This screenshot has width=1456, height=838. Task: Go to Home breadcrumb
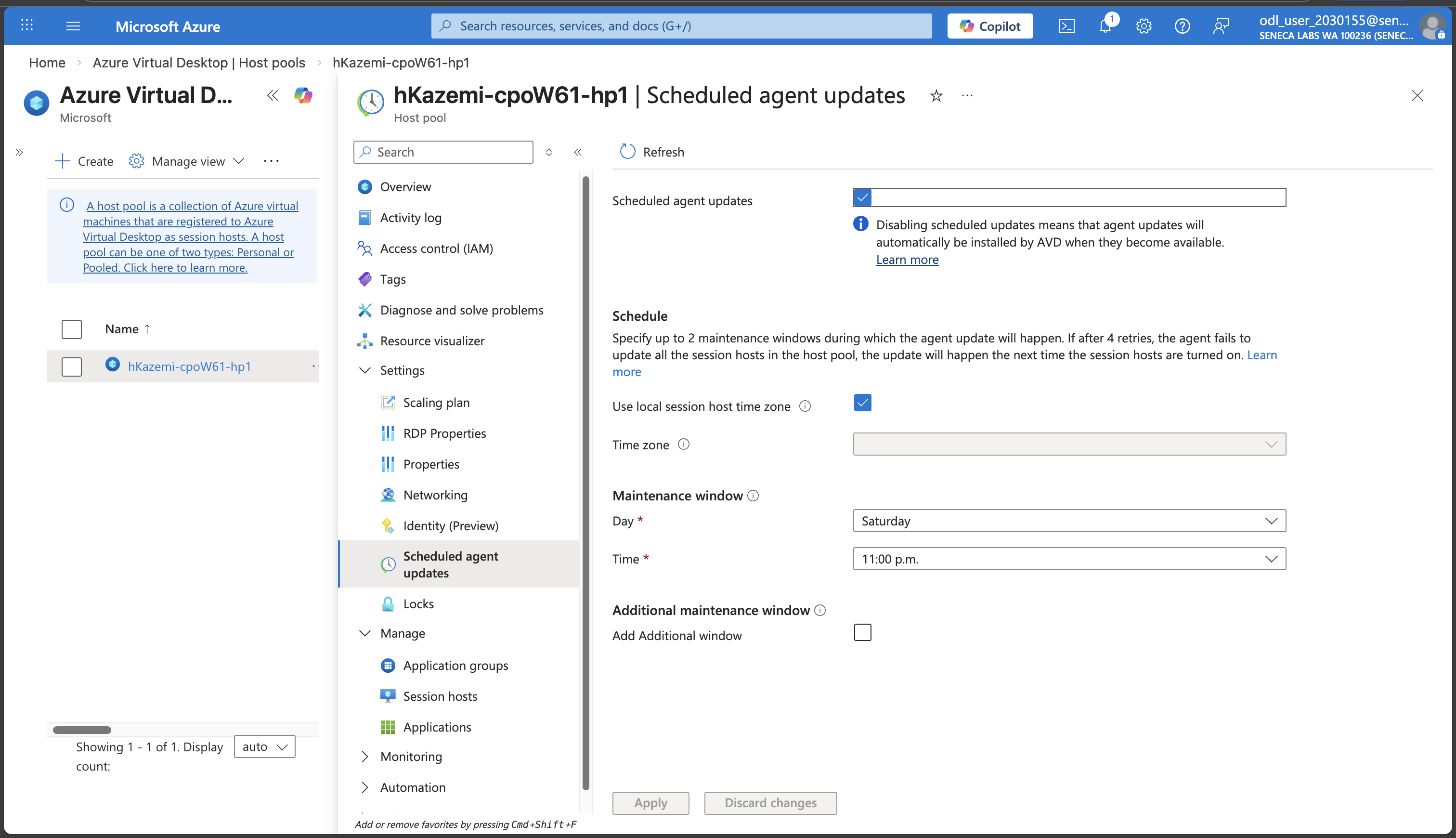[x=47, y=62]
